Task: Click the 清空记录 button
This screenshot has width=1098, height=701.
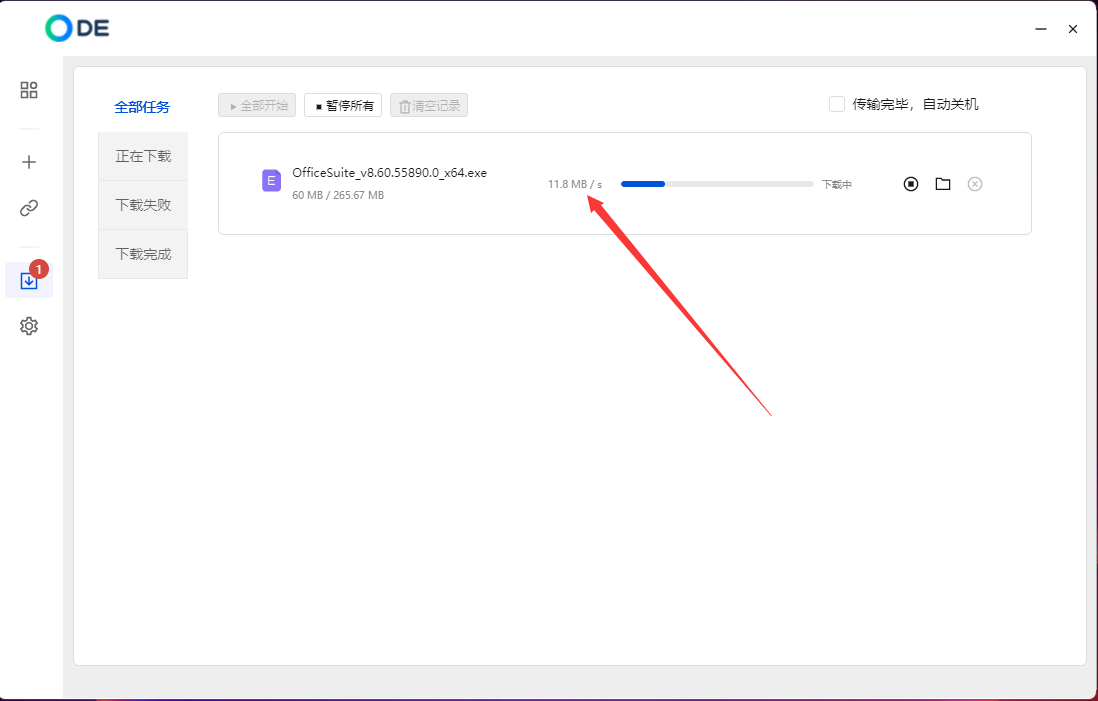Action: tap(429, 105)
